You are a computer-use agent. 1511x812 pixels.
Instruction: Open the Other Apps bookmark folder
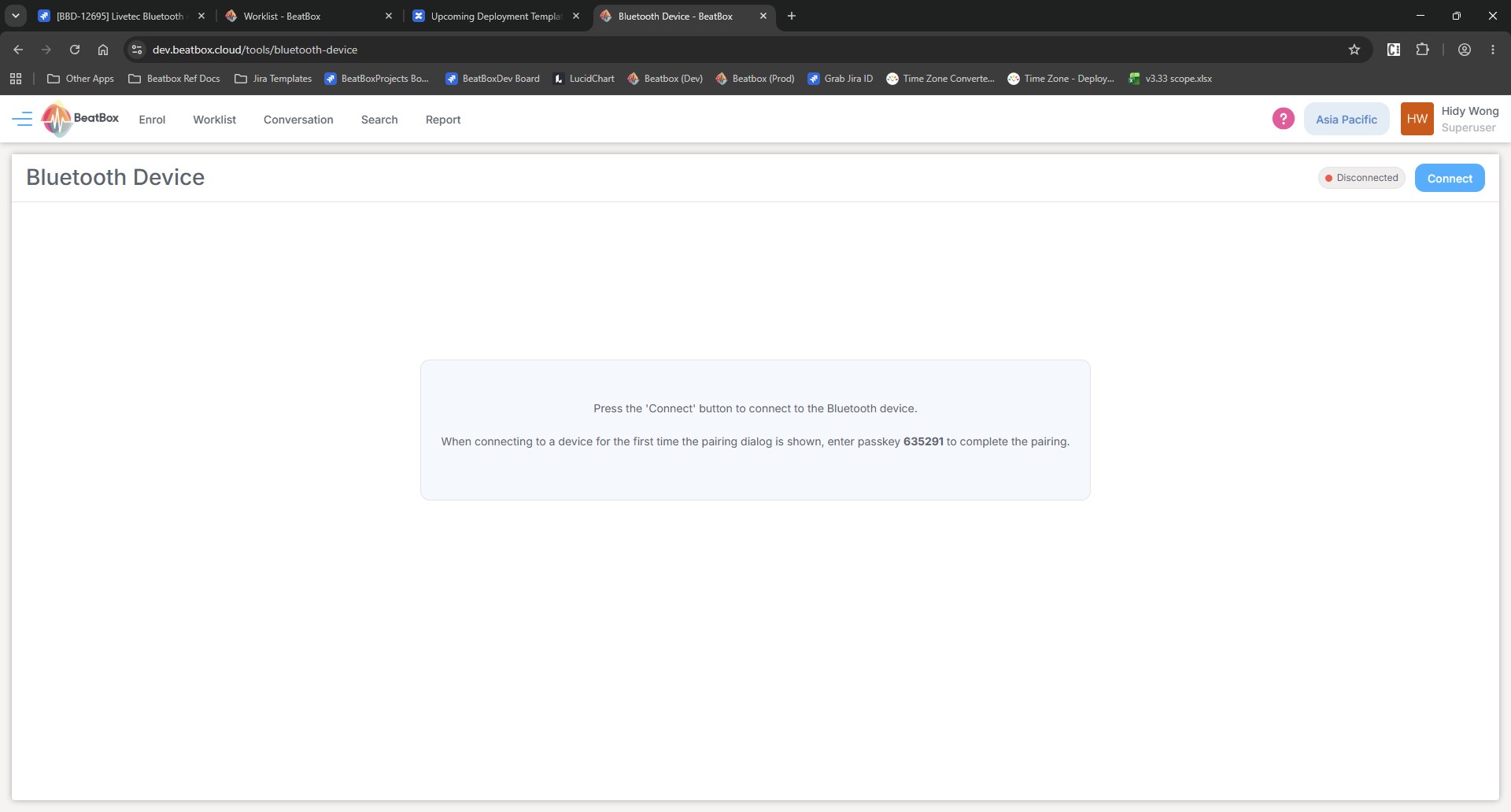coord(80,79)
